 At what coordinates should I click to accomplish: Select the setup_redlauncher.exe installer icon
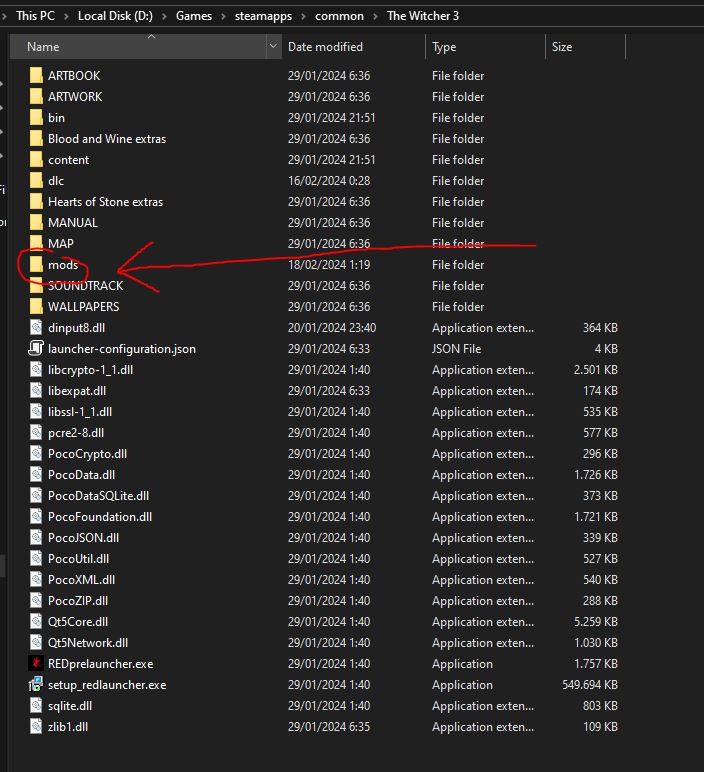(x=36, y=684)
